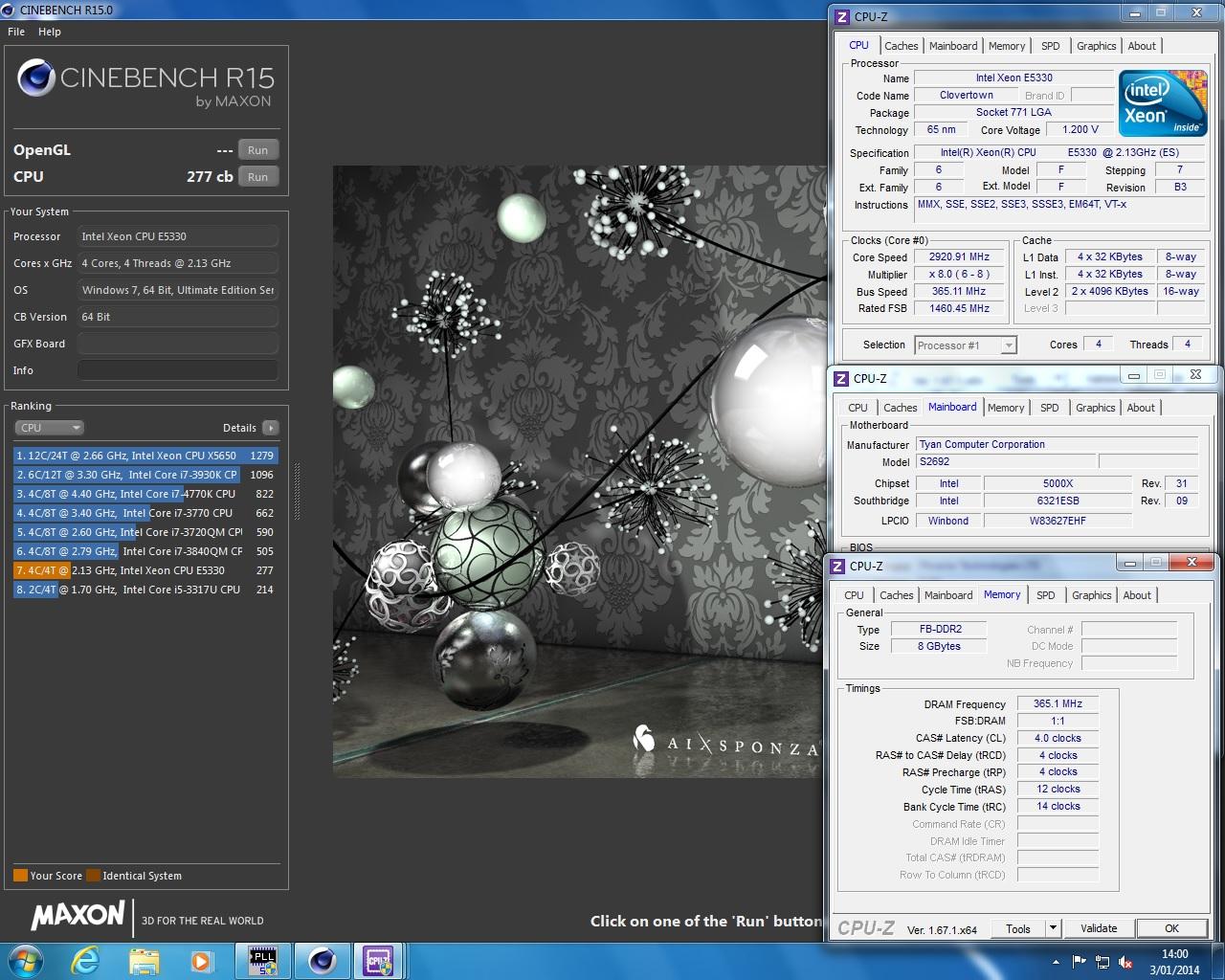Viewport: 1225px width, 980px height.
Task: Click the MAXON logo at the bottom
Action: tap(78, 916)
